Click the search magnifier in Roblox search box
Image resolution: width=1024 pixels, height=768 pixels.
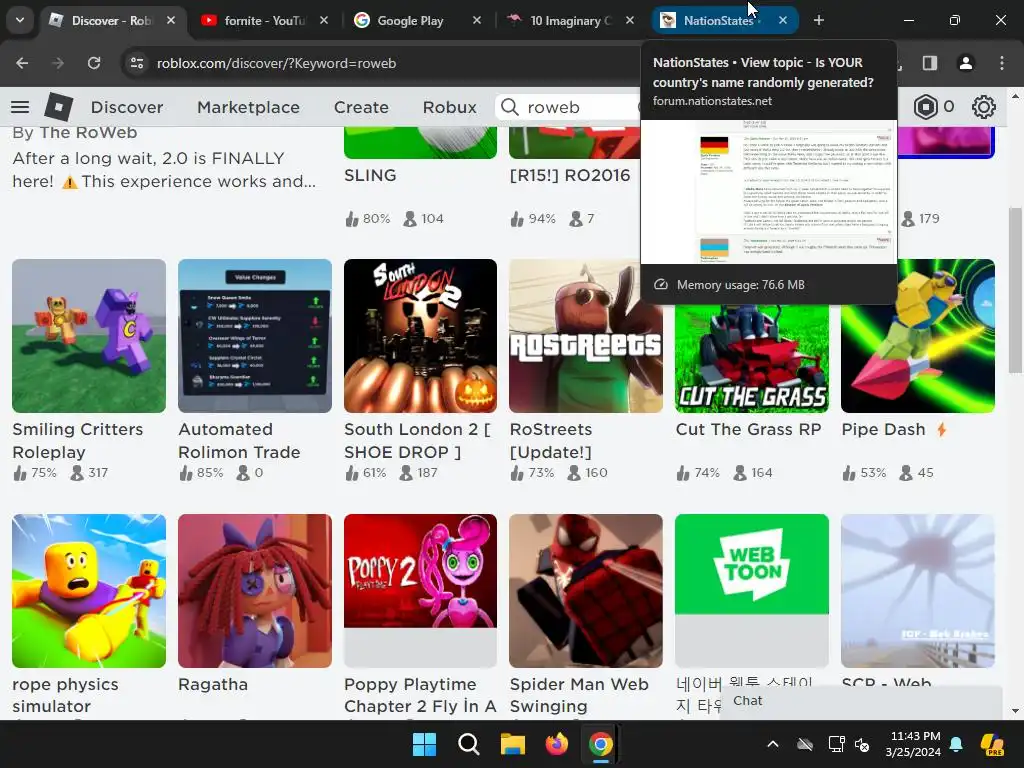click(510, 107)
